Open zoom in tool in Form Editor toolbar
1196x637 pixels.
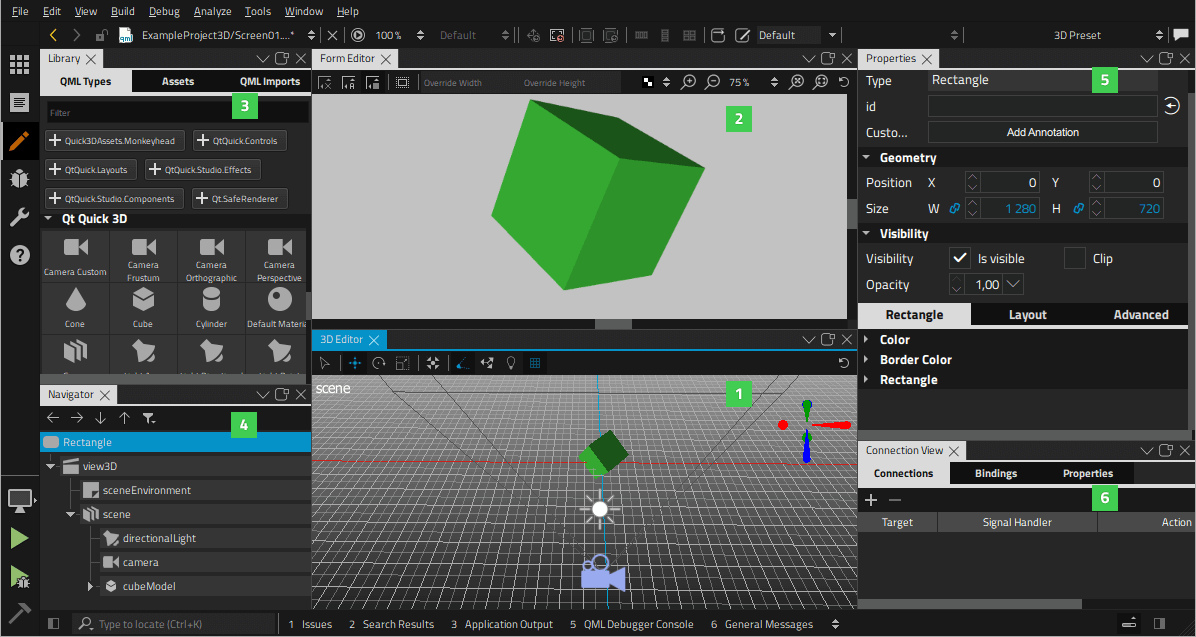pyautogui.click(x=688, y=82)
